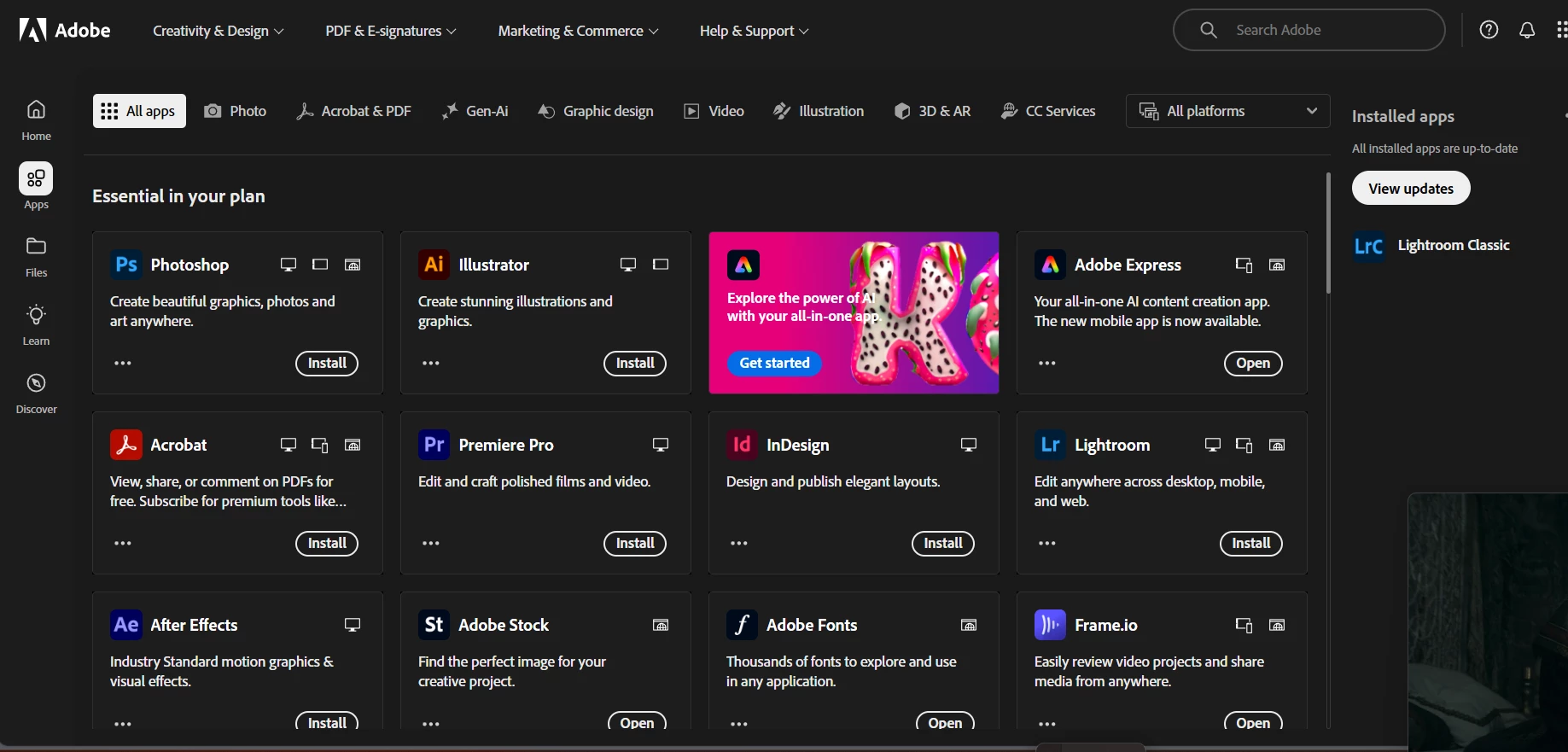Click the Search Adobe input field
Image resolution: width=1568 pixels, height=752 pixels.
click(1309, 30)
